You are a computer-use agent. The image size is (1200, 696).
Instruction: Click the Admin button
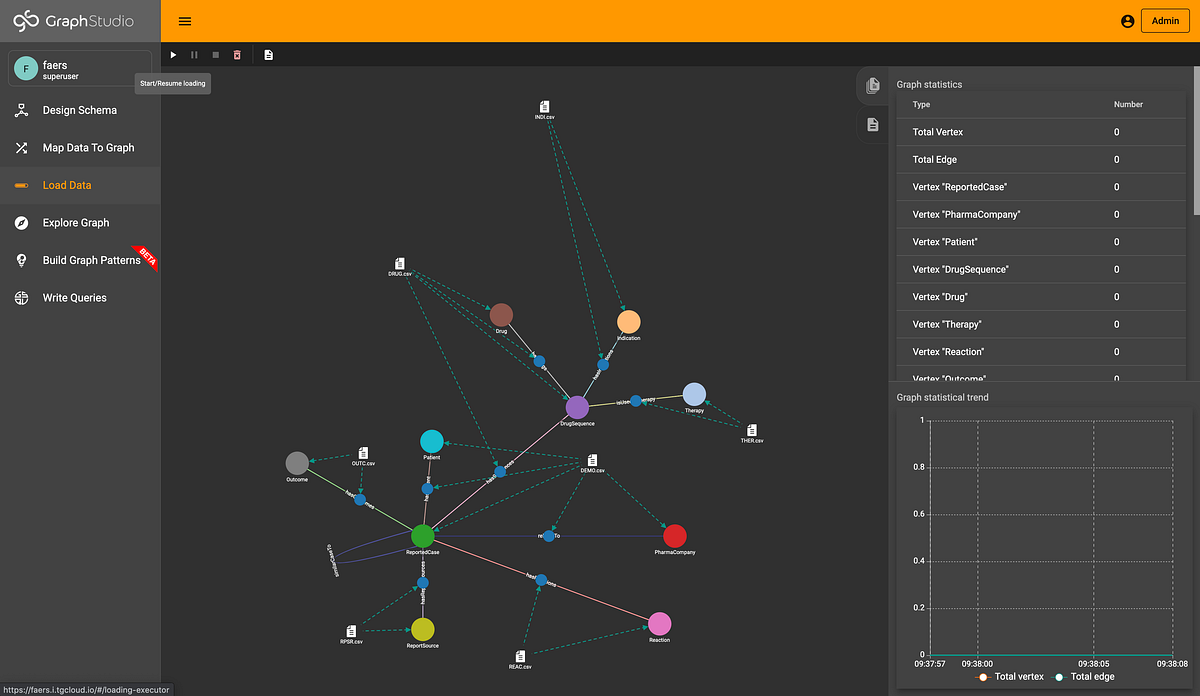[1165, 20]
